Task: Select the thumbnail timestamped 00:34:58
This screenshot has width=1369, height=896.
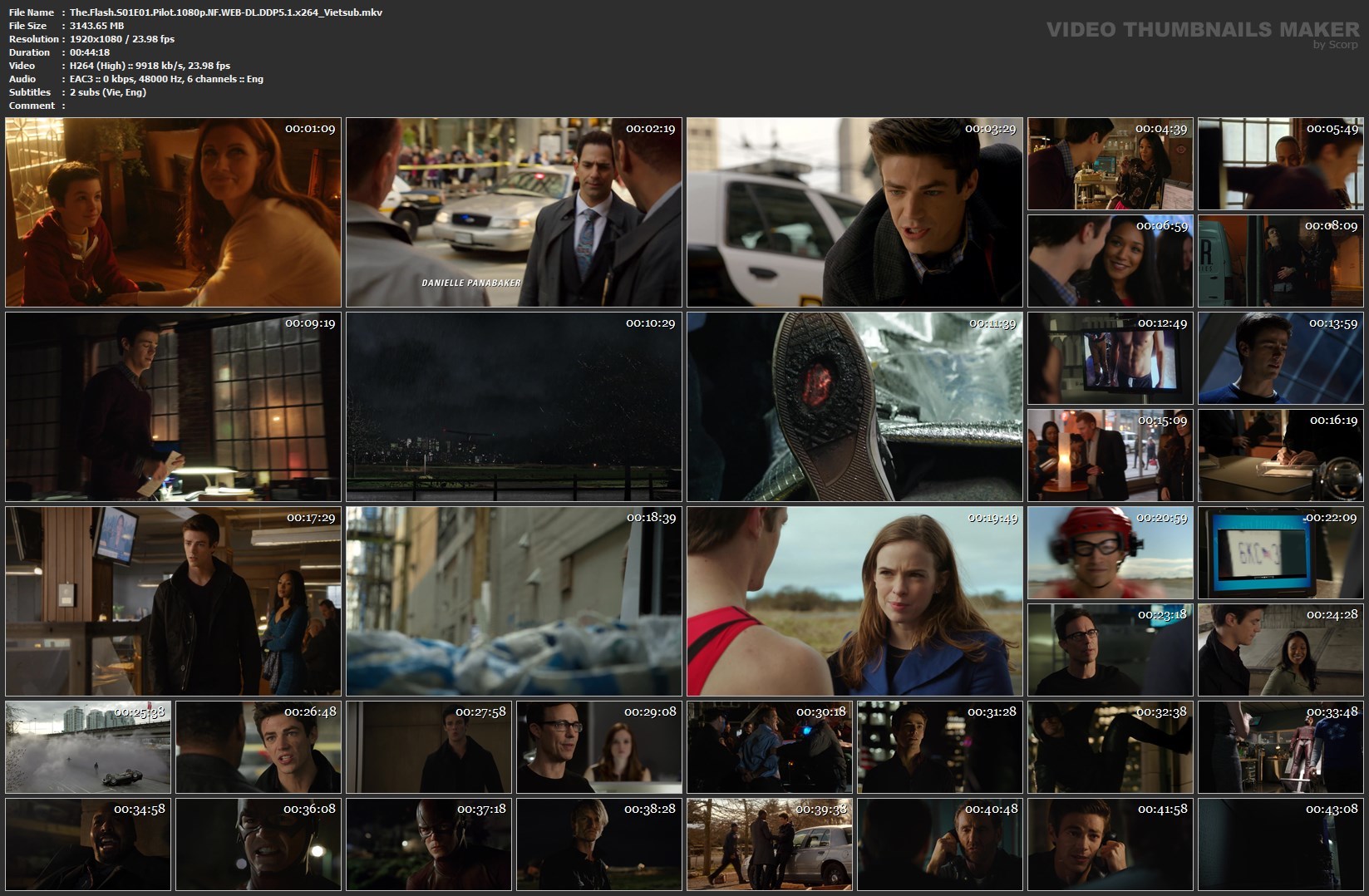Action: (x=88, y=844)
